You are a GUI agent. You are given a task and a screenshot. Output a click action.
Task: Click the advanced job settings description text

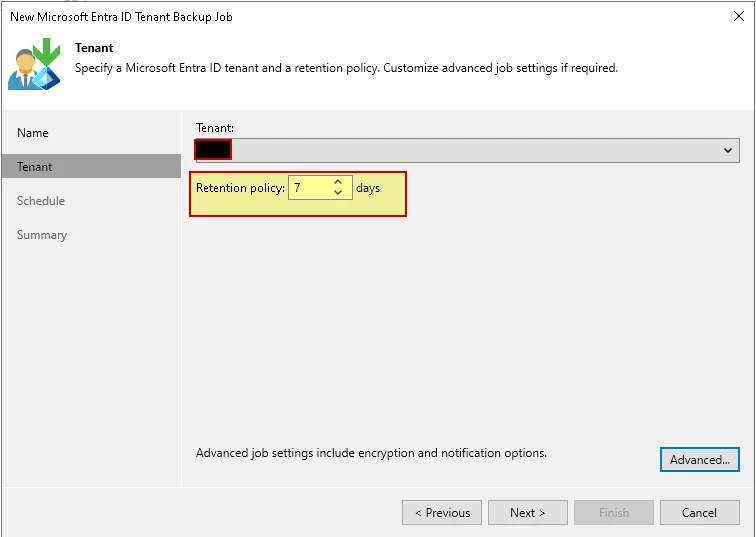coord(371,453)
